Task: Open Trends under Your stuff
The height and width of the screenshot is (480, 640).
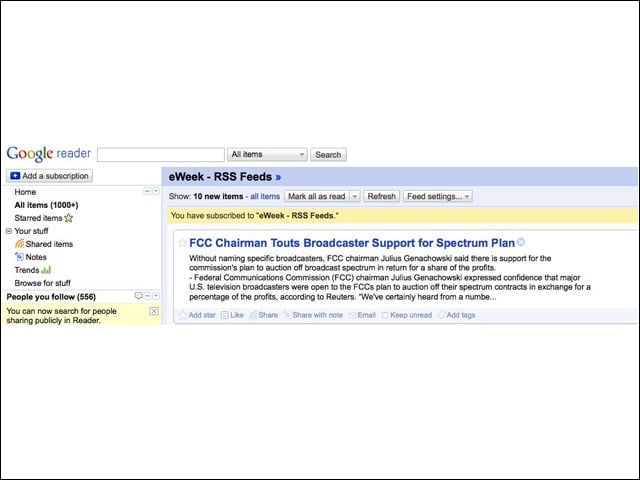Action: point(27,270)
